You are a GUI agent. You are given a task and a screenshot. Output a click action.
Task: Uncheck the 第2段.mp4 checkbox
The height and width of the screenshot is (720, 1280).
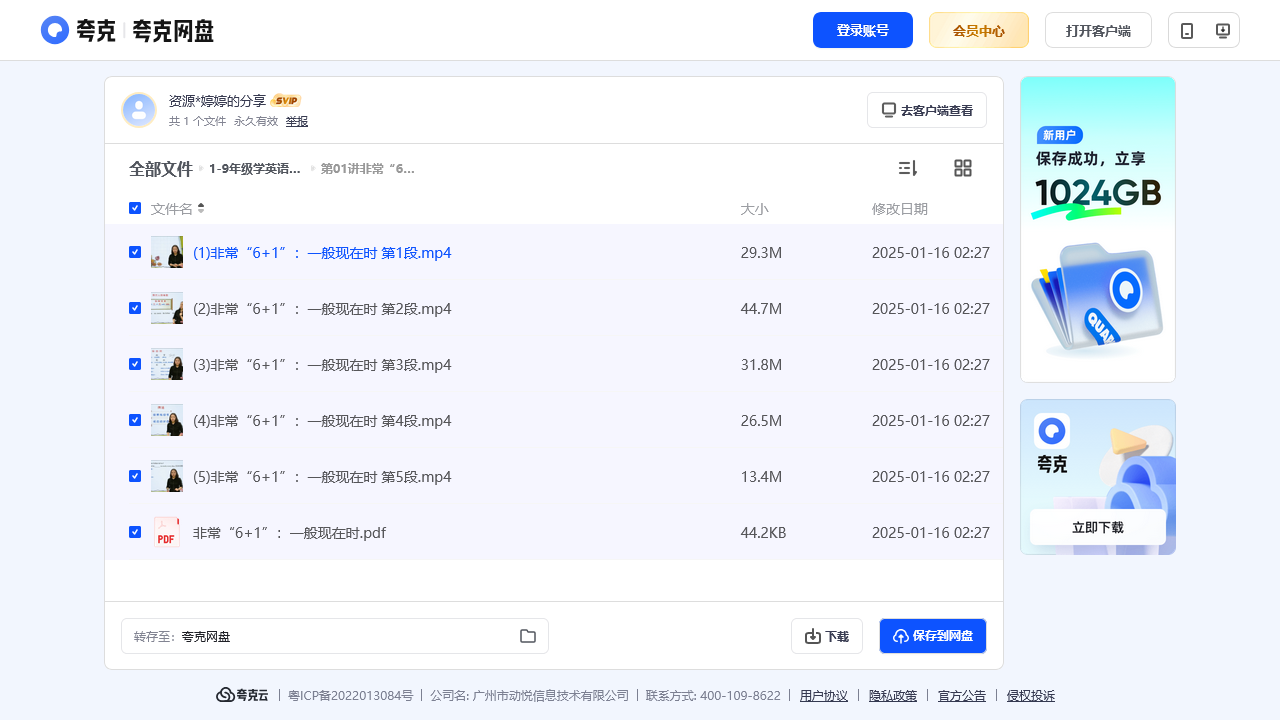[x=135, y=308]
